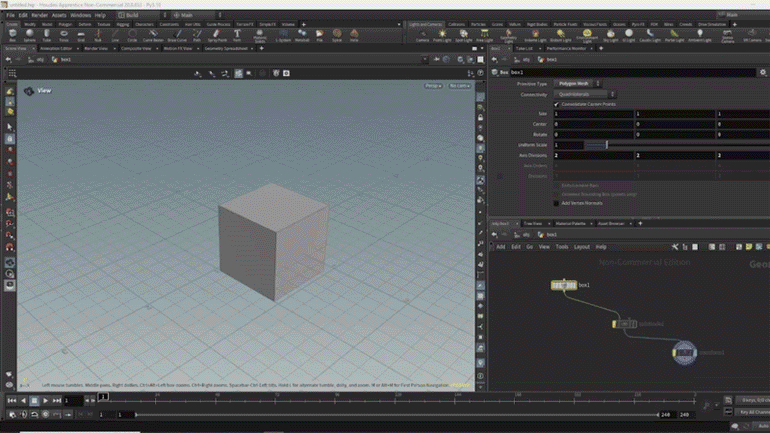Click the frame range slider bar

click(397, 415)
